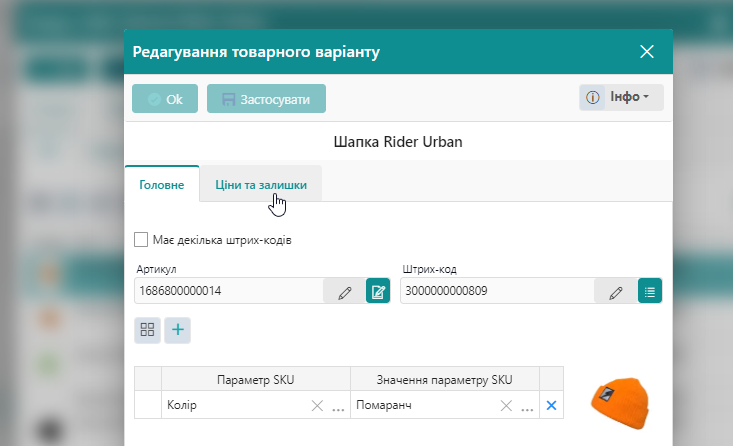This screenshot has height=446, width=733.
Task: Click the pencil icon in Штрих-код field
Action: pyautogui.click(x=616, y=292)
